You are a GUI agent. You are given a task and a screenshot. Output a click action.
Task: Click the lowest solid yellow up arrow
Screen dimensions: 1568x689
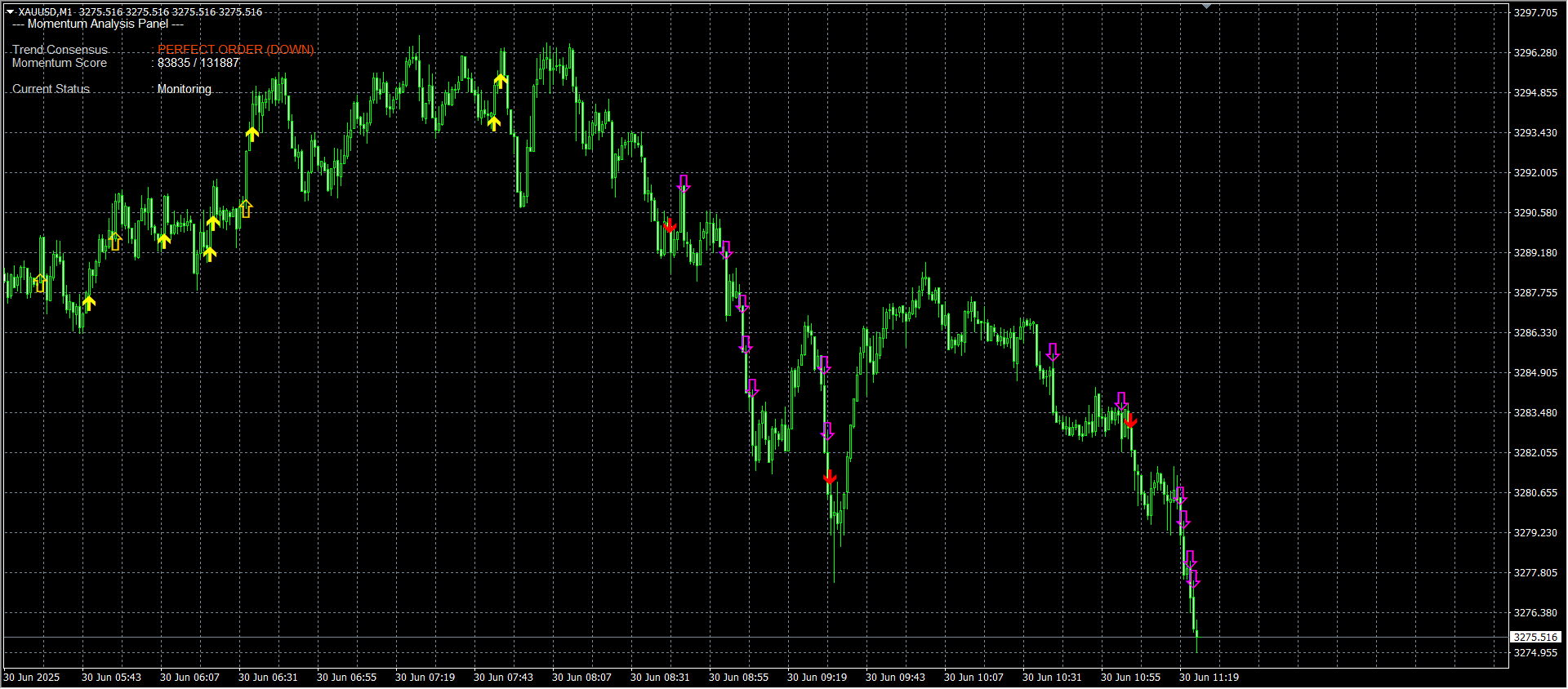(x=89, y=303)
